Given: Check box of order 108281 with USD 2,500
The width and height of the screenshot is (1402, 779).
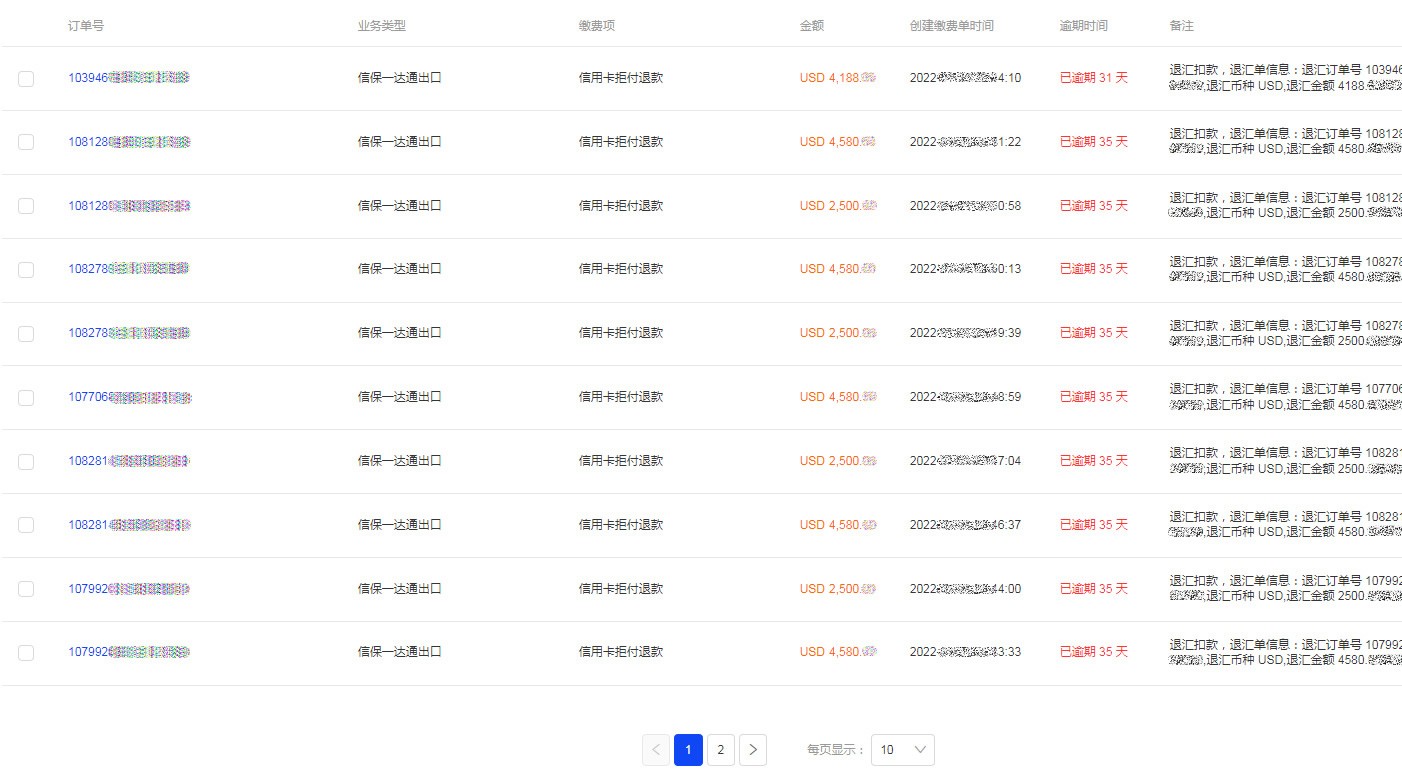Looking at the screenshot, I should click(x=26, y=462).
